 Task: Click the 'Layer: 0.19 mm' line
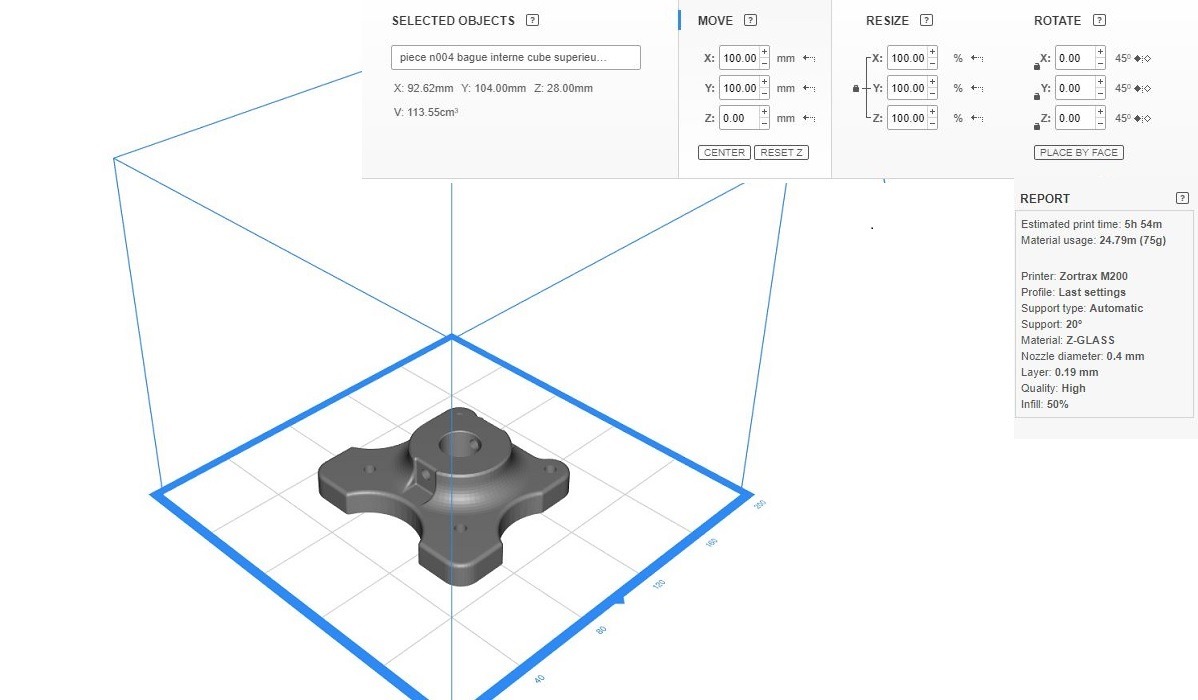(1059, 372)
